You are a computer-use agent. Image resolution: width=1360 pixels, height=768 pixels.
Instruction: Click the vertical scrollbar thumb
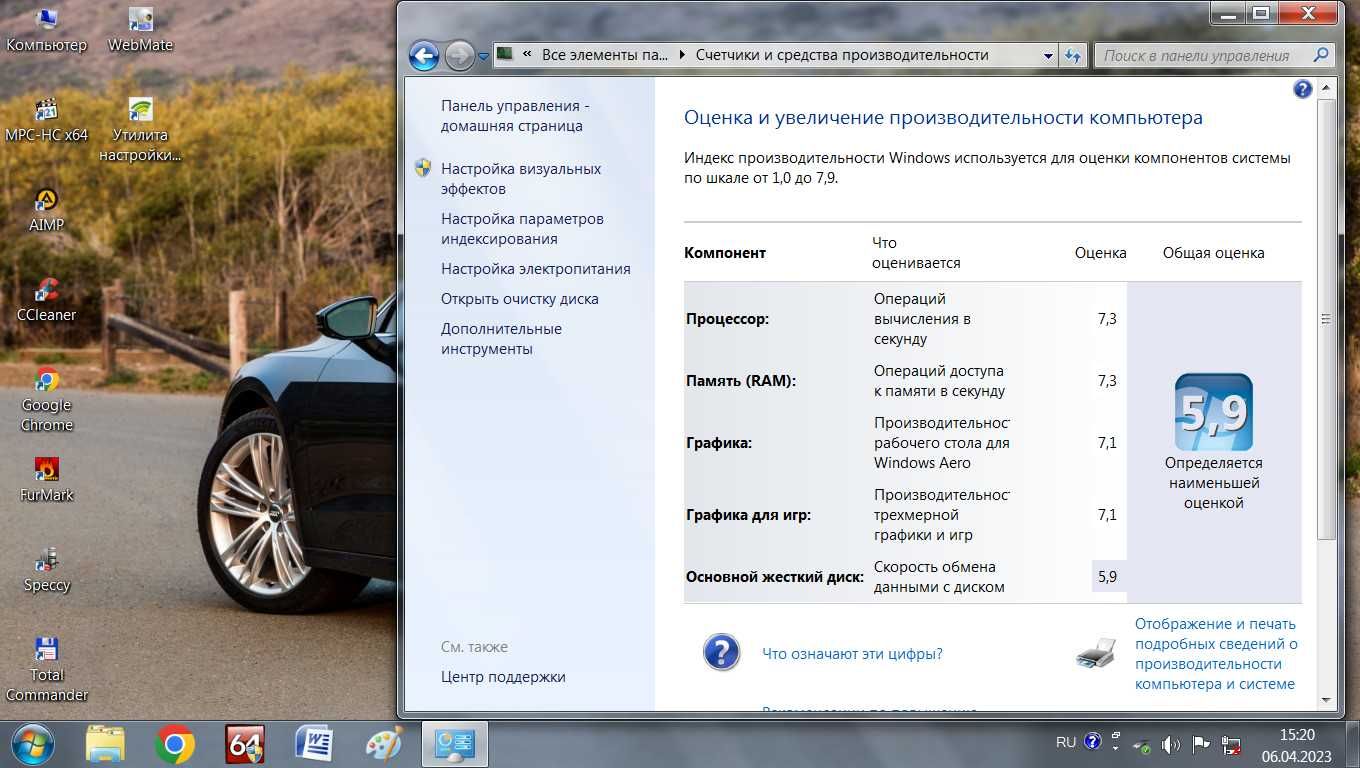pyautogui.click(x=1327, y=319)
